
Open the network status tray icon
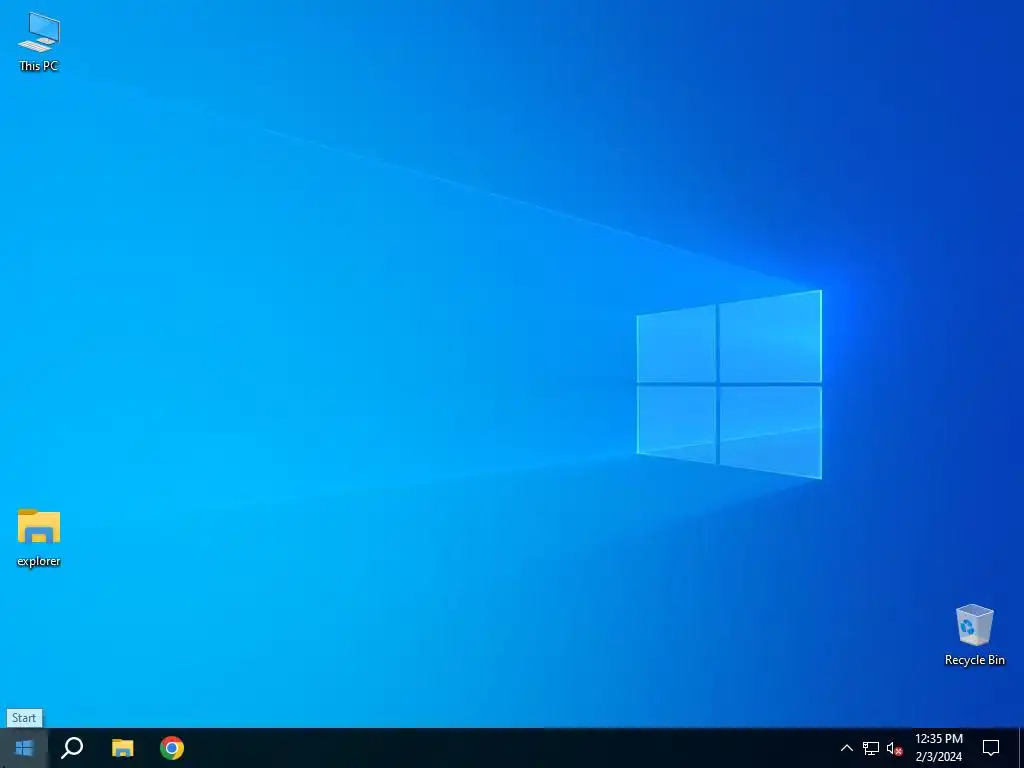tap(871, 748)
